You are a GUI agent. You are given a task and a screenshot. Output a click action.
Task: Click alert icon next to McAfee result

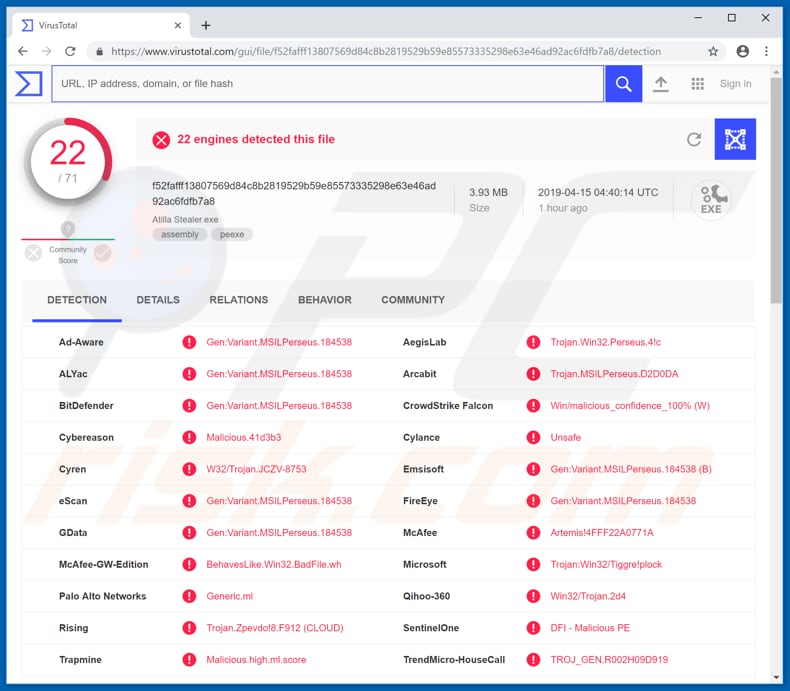point(533,533)
